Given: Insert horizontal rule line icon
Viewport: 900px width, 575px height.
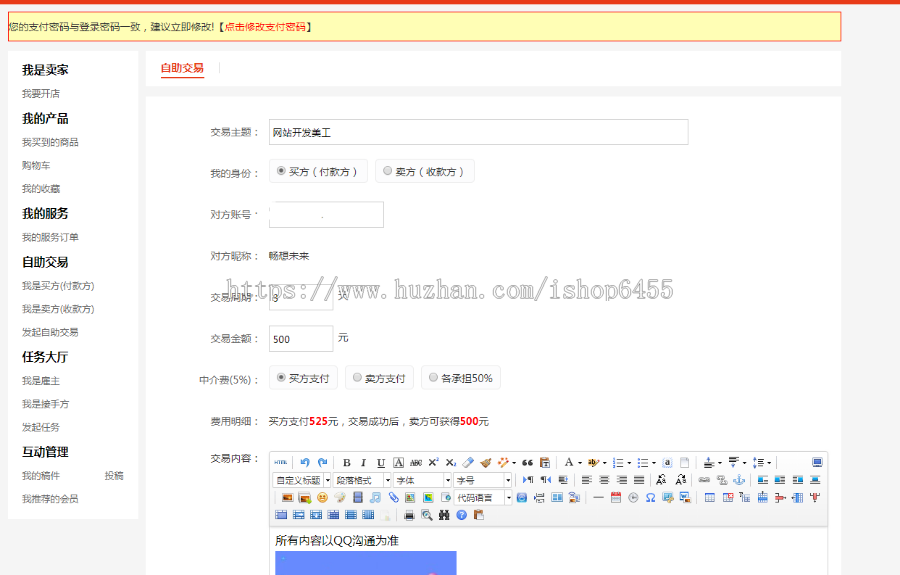Looking at the screenshot, I should [x=598, y=498].
